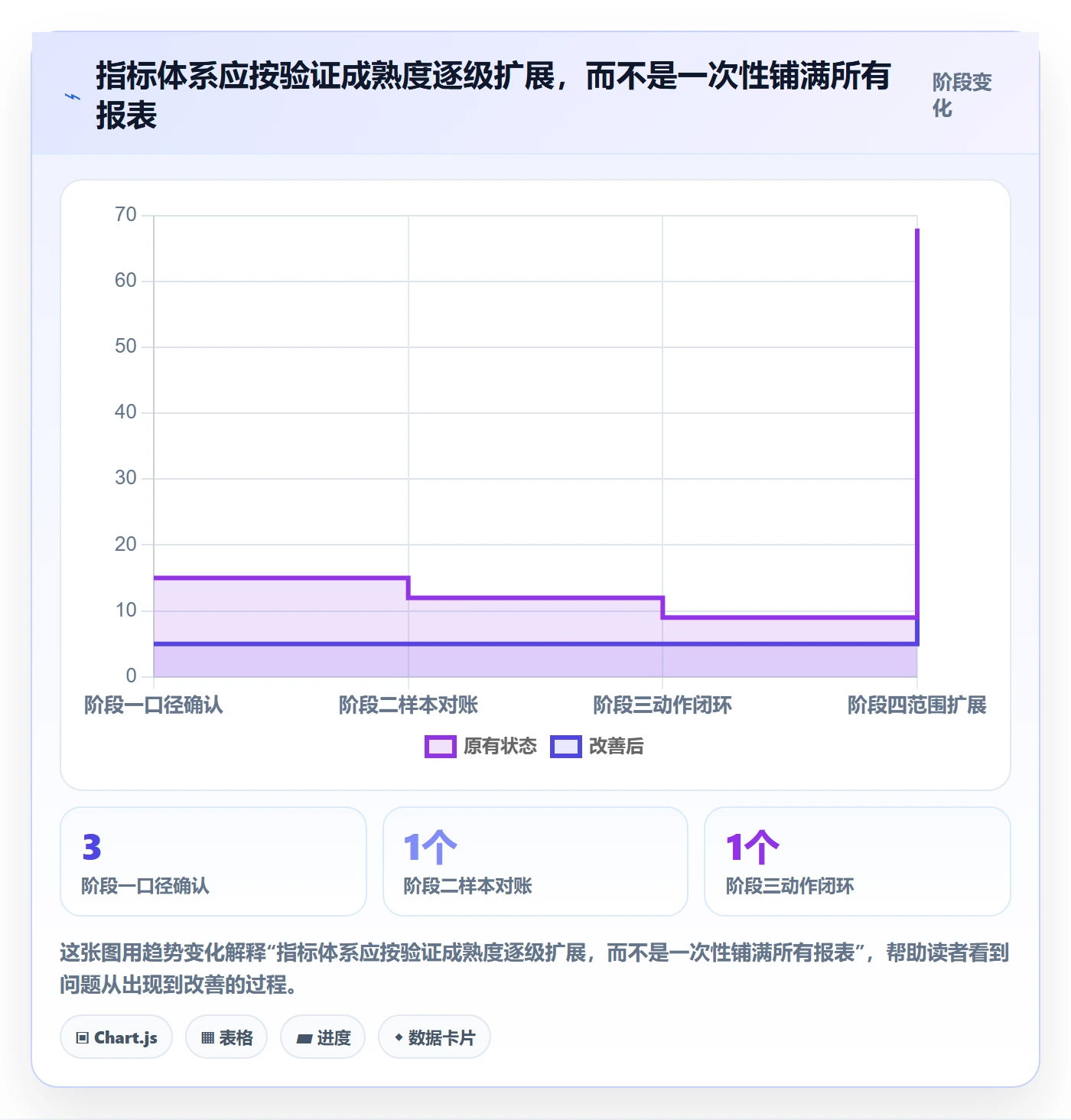
Task: Click the y-axis value 20
Action: tap(125, 545)
